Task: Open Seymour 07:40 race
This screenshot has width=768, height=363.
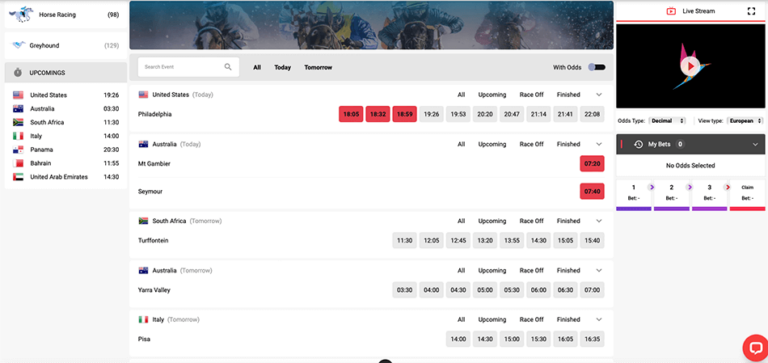Action: click(592, 191)
